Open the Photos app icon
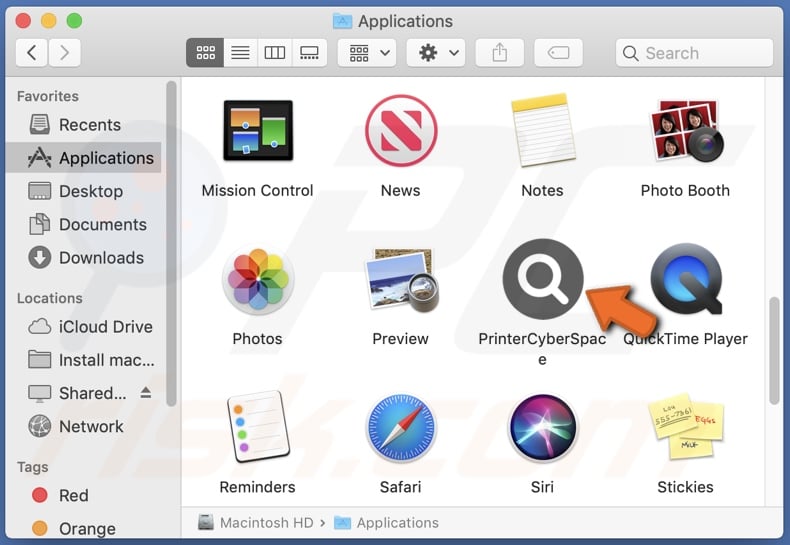Image resolution: width=790 pixels, height=545 pixels. coord(258,279)
